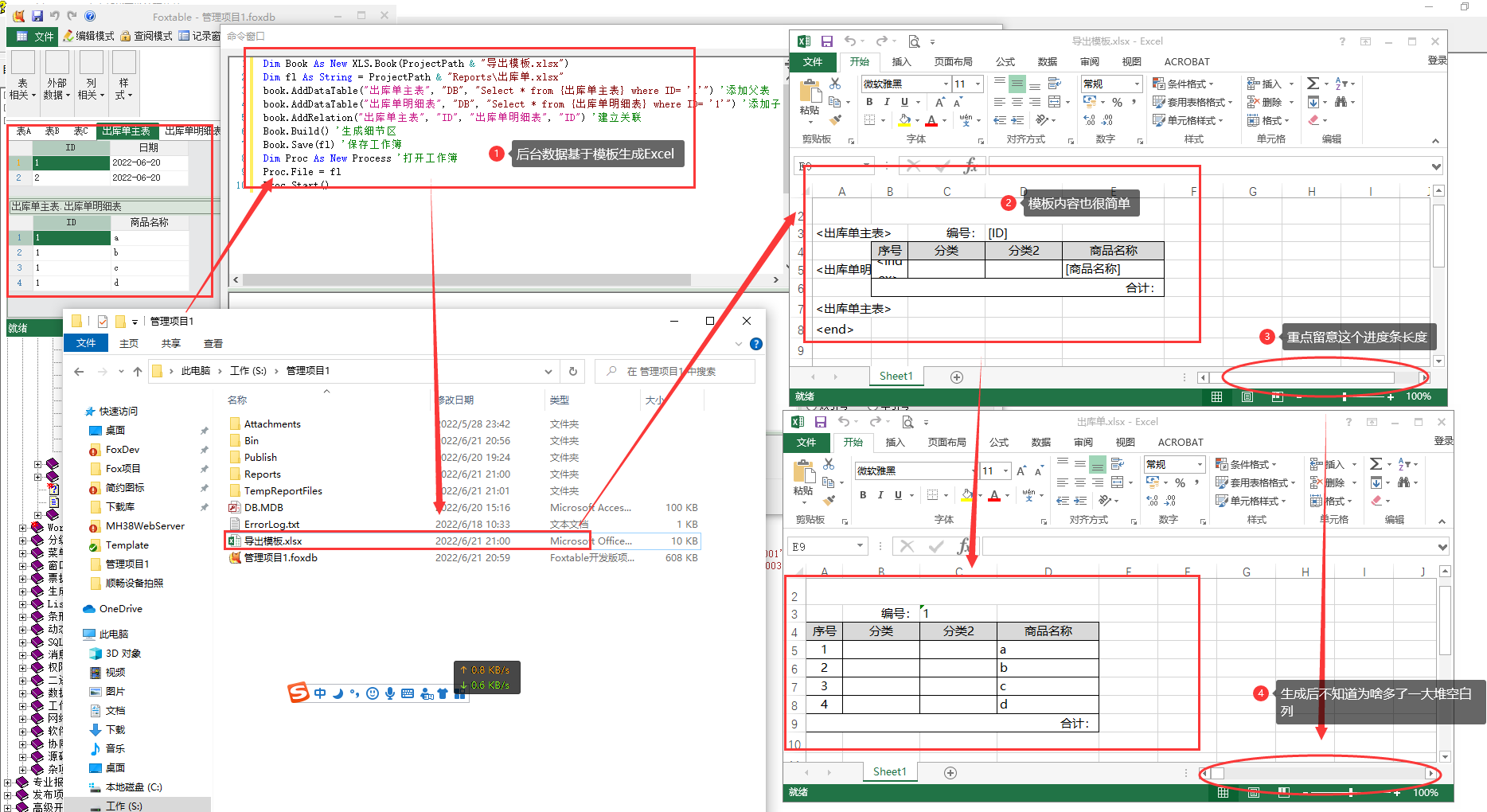Viewport: 1487px width, 812px height.
Task: Click AutoSum sigma icon in 出库单.xlsx window
Action: coord(1376,464)
